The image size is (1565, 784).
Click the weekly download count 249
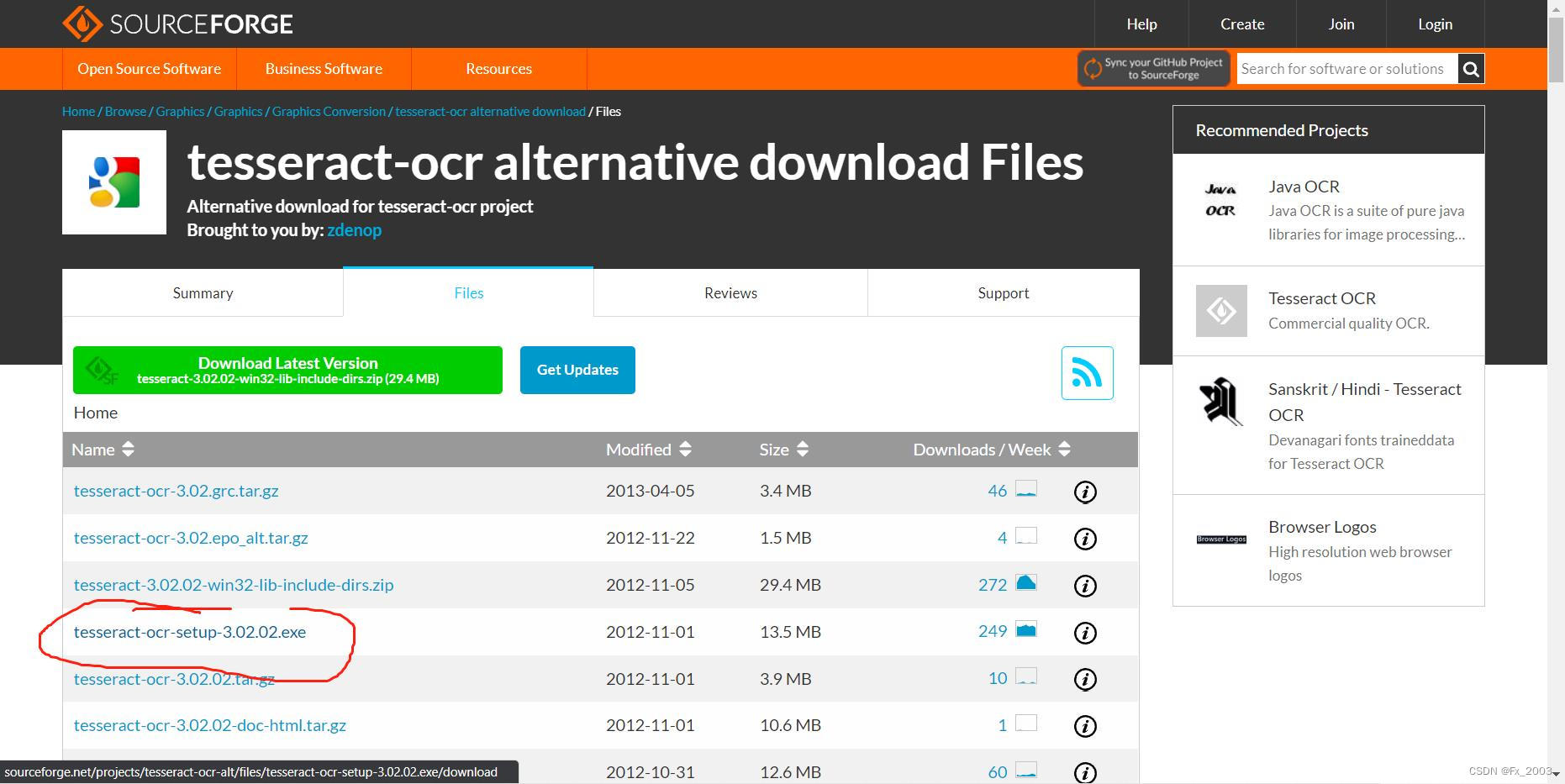coord(993,631)
